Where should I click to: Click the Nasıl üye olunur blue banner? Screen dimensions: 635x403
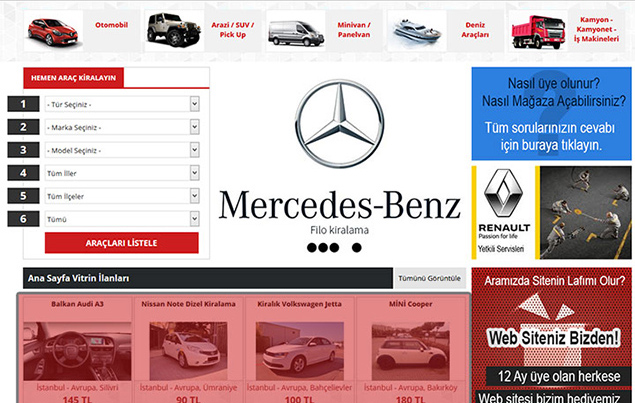553,114
